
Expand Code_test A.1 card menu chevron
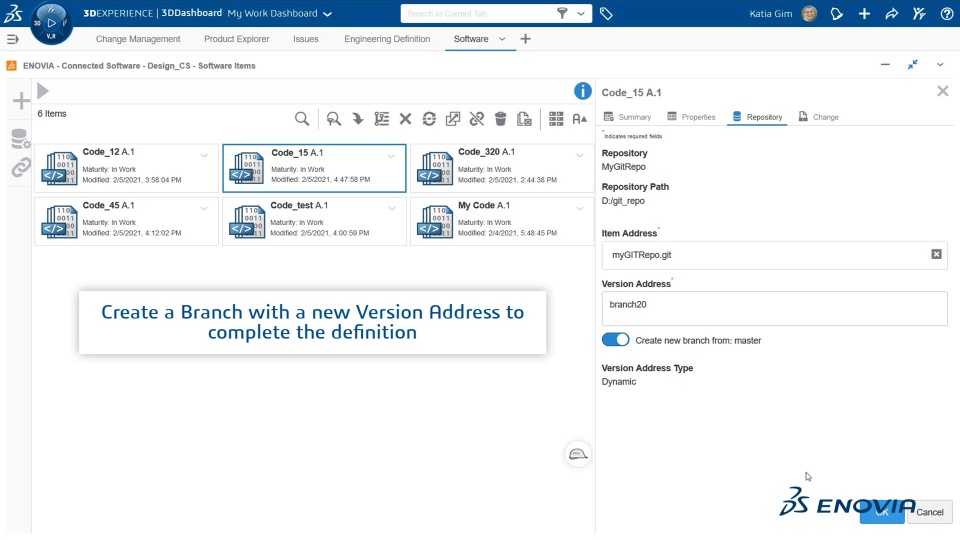(391, 209)
